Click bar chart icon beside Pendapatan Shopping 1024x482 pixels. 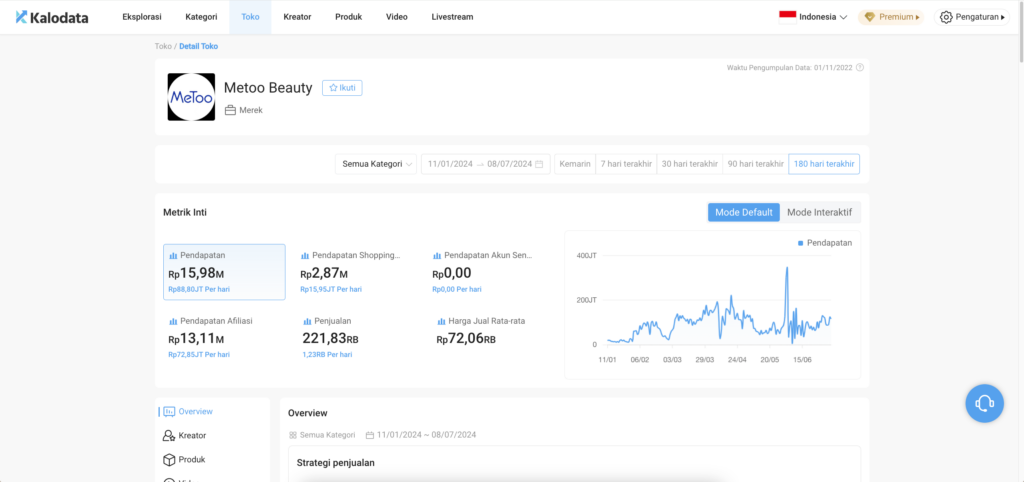coord(304,256)
